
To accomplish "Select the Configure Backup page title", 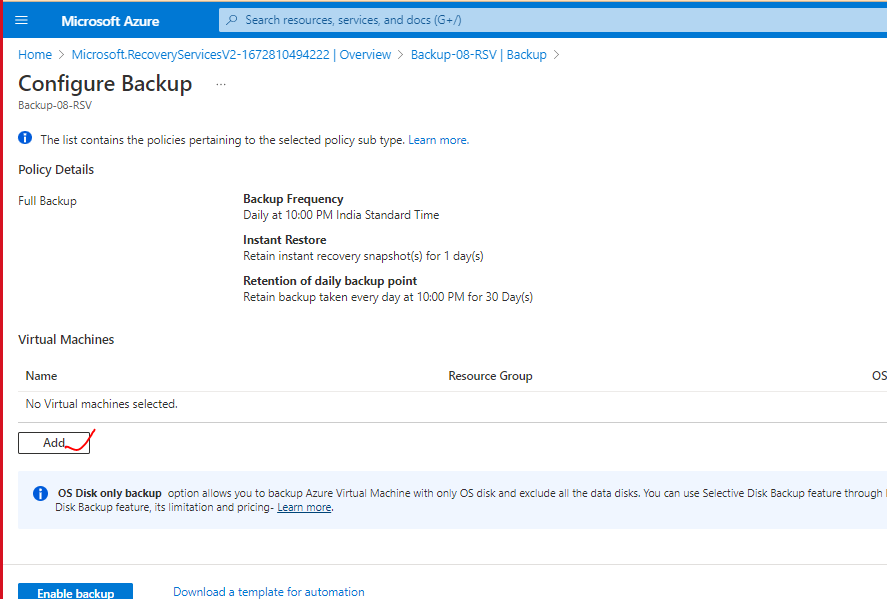I will click(x=105, y=84).
